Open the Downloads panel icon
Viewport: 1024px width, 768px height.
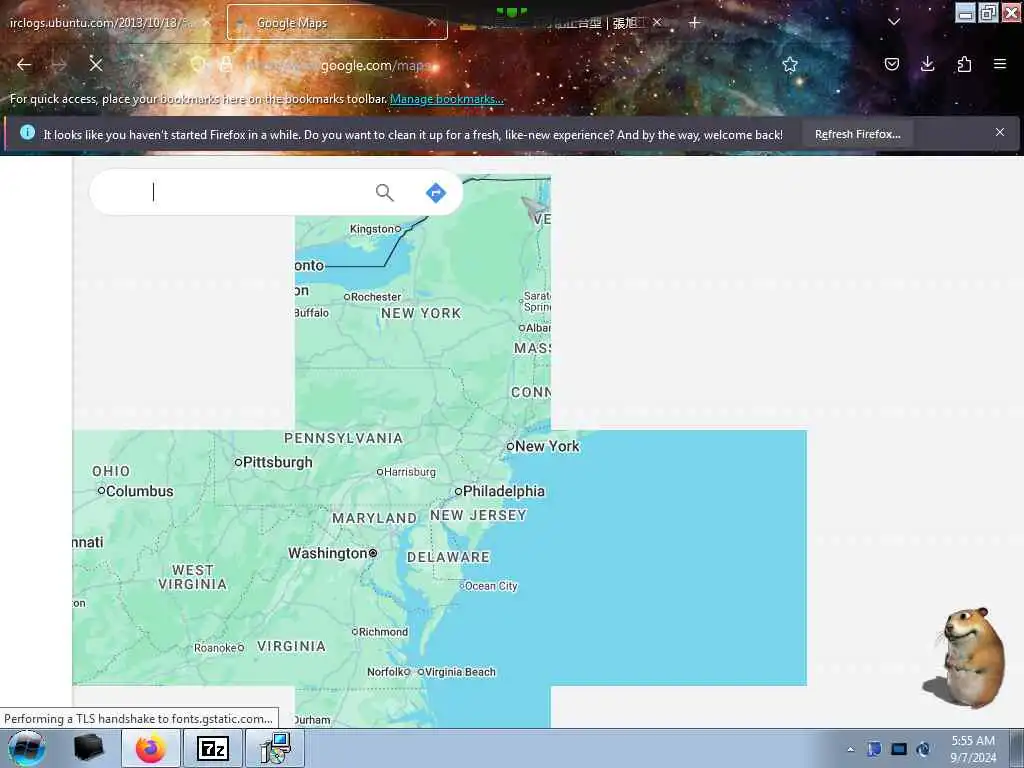pyautogui.click(x=927, y=64)
